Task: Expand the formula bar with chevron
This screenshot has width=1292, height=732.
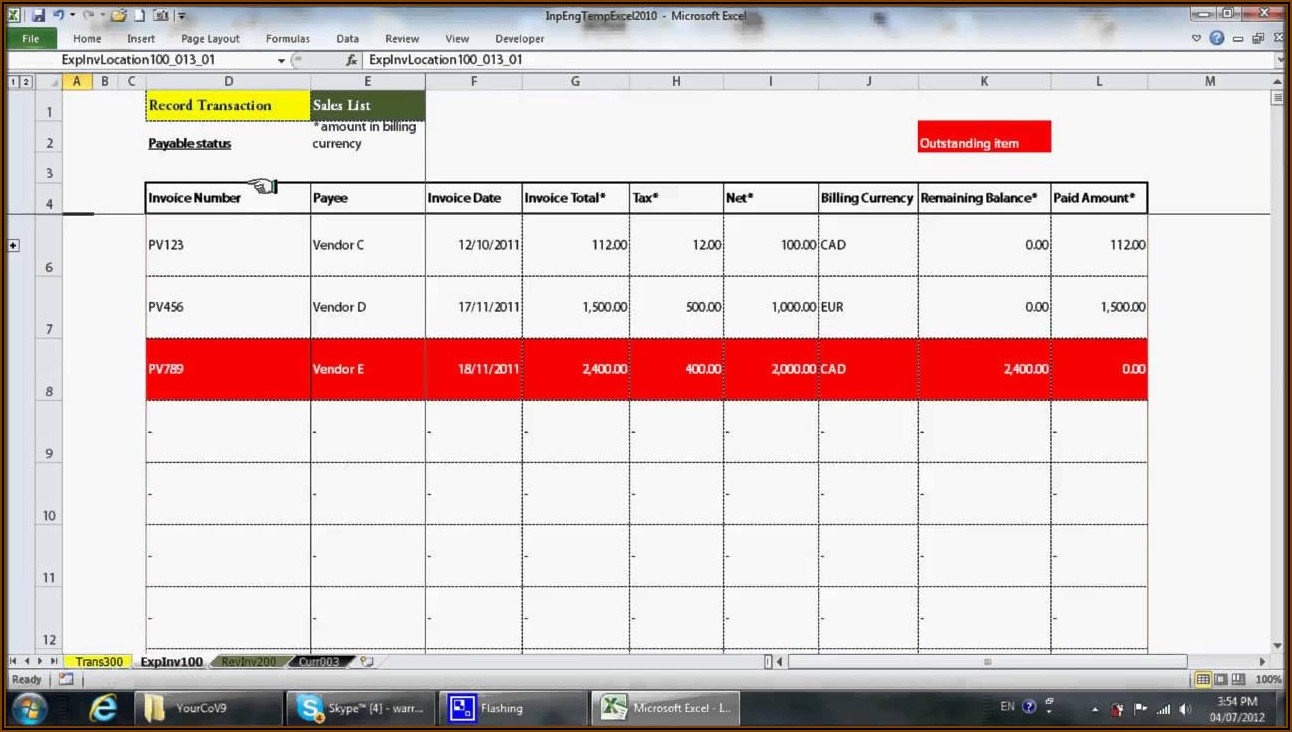Action: tap(1281, 61)
